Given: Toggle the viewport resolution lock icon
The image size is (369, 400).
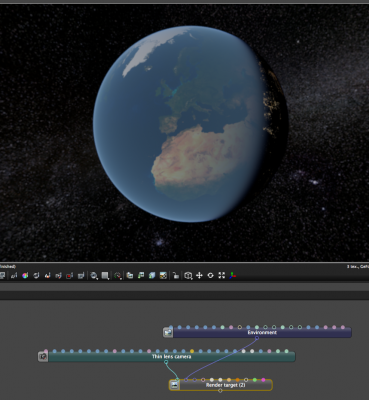Looking at the screenshot, I should [176, 275].
